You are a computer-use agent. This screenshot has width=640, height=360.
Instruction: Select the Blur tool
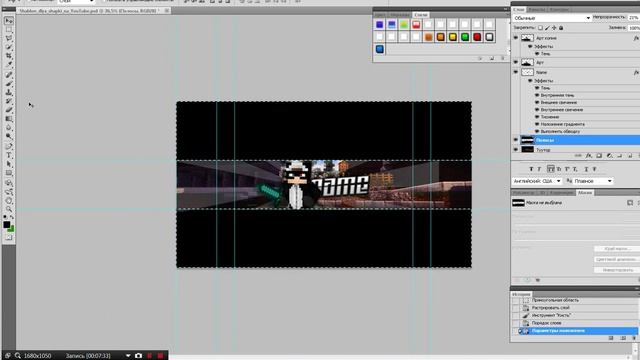pyautogui.click(x=9, y=128)
